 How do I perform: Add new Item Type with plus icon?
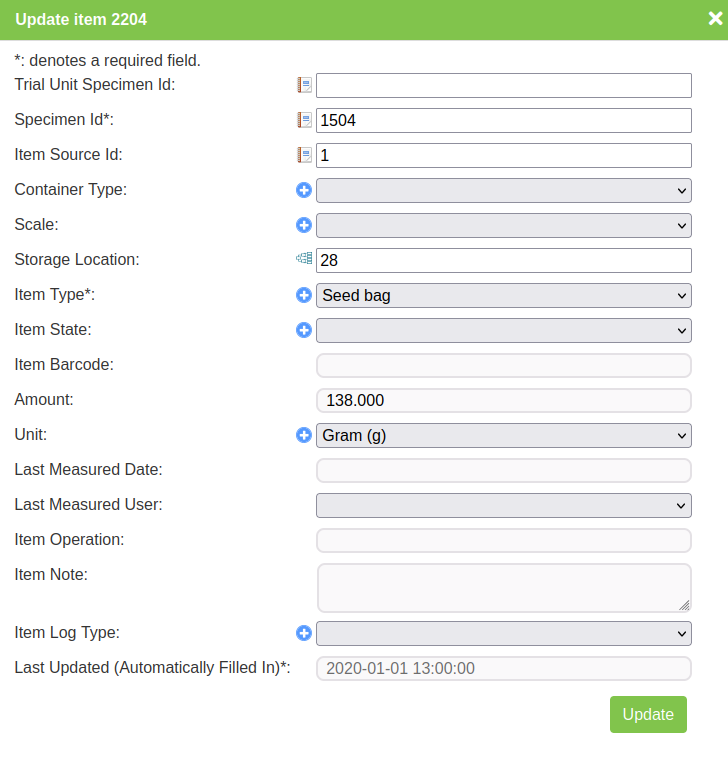[x=304, y=295]
